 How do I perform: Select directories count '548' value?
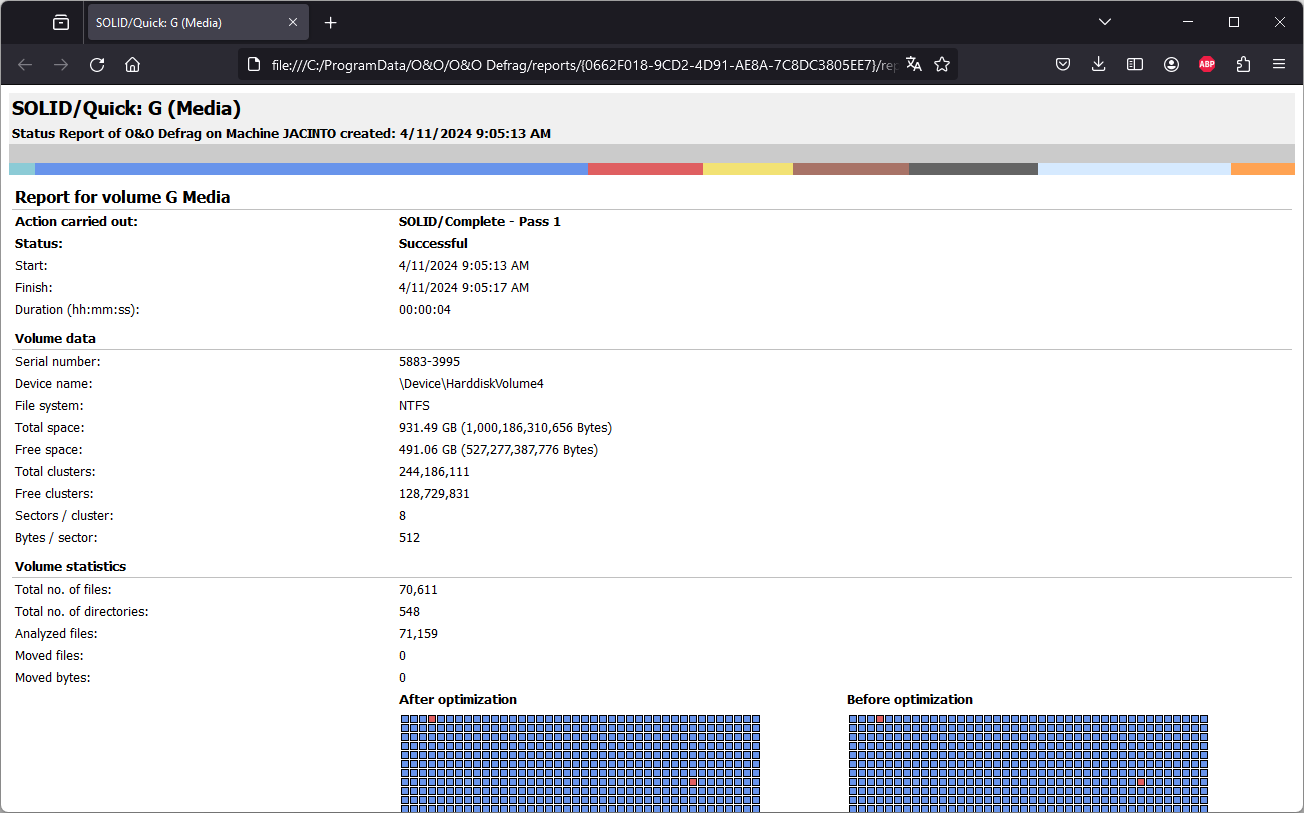pos(409,611)
